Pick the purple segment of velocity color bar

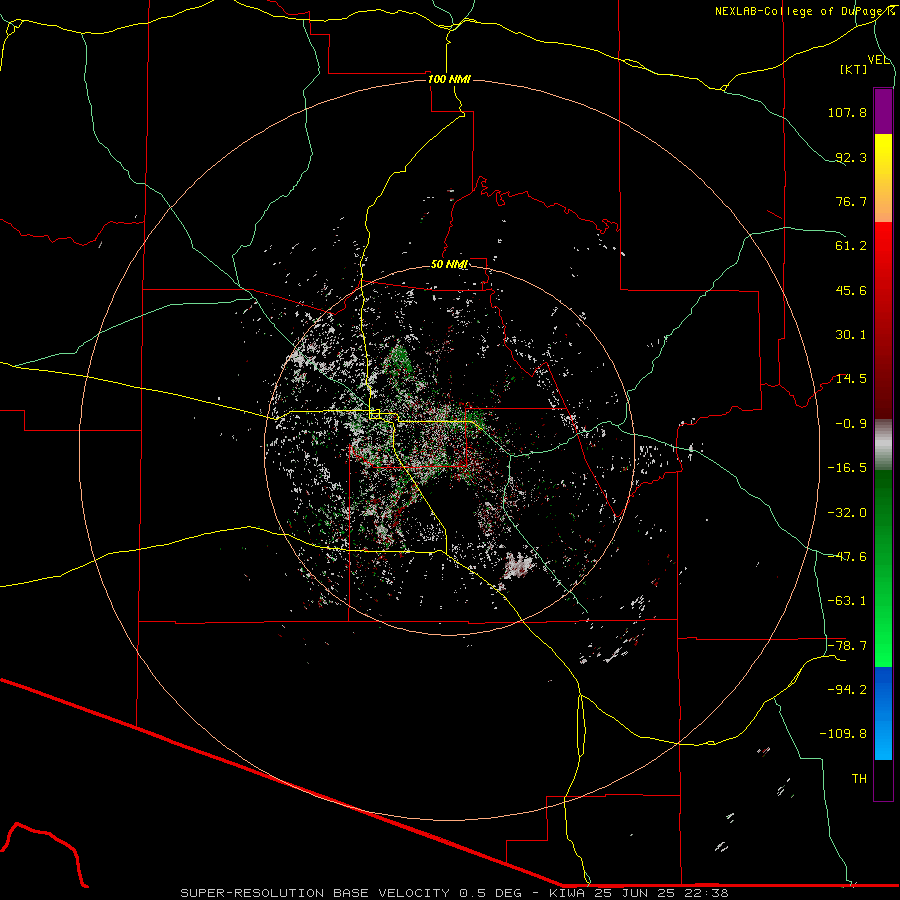883,111
